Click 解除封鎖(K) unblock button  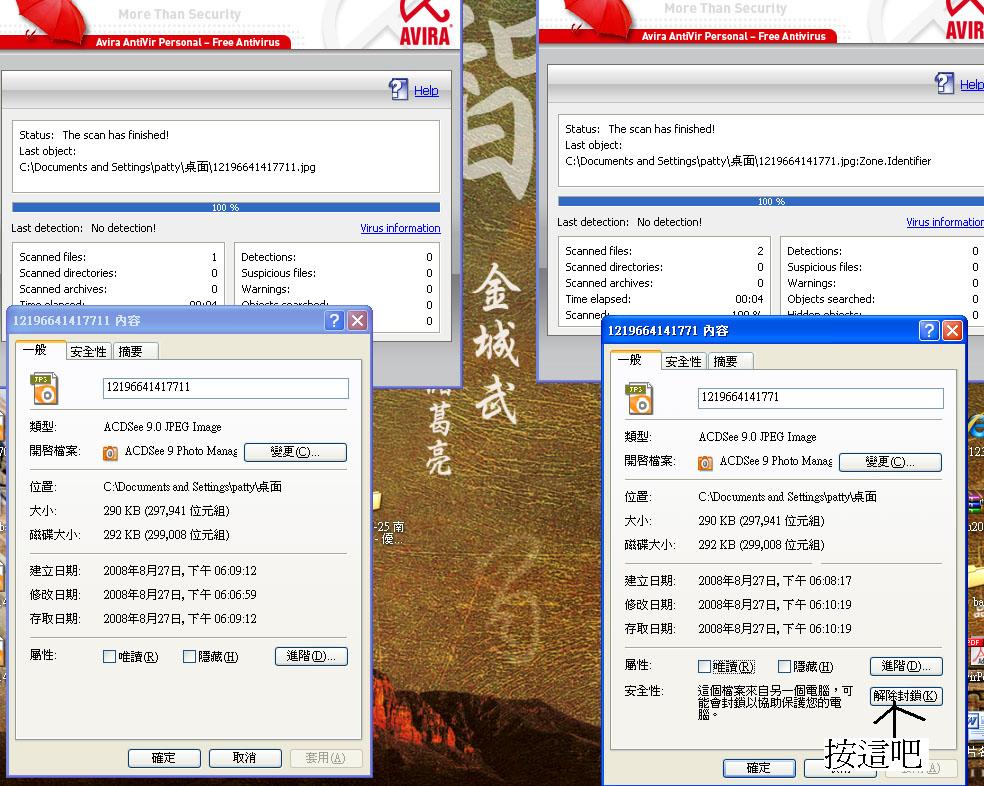coord(906,696)
